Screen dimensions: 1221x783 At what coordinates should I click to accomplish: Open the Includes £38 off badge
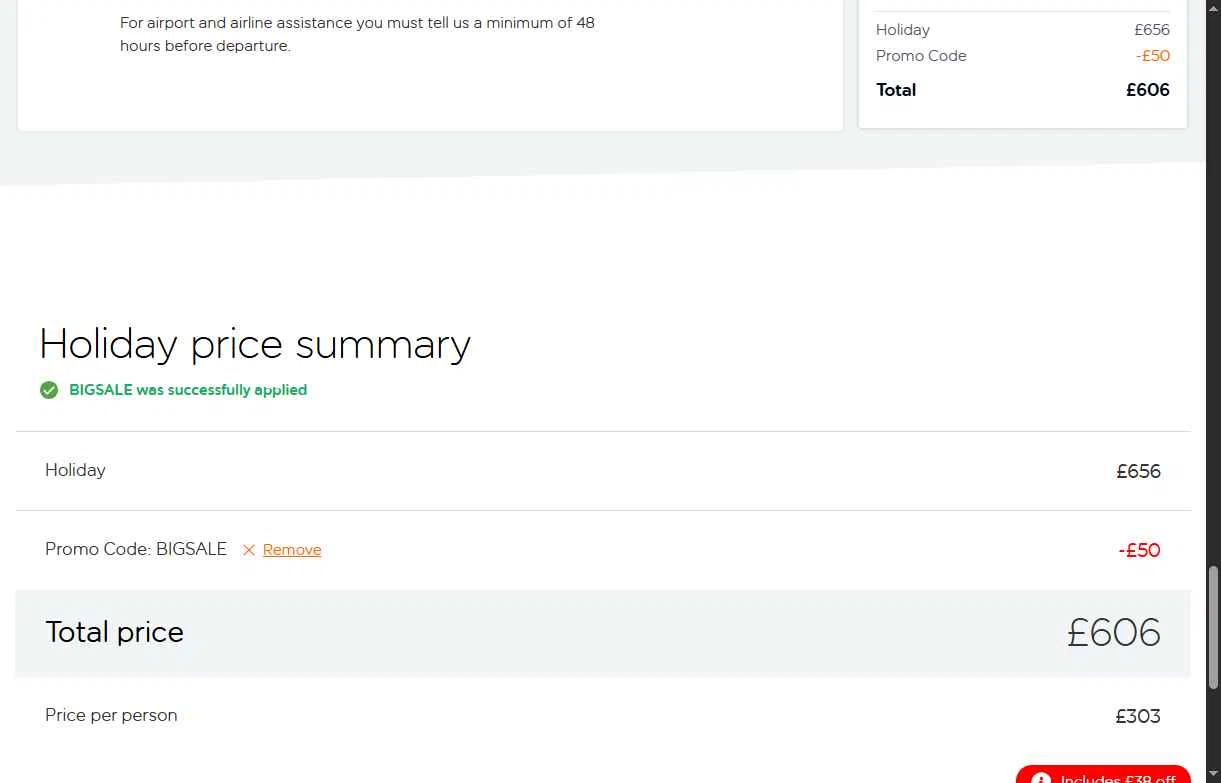click(x=1103, y=776)
